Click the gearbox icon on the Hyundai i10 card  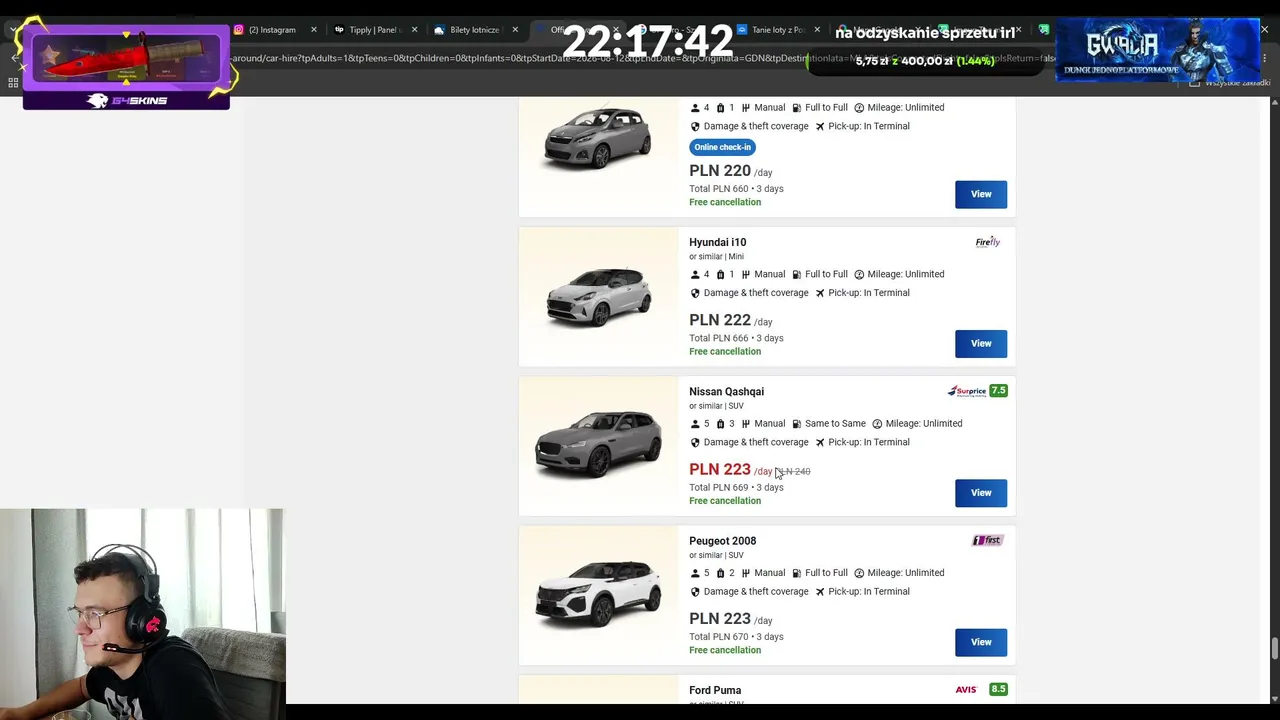(746, 274)
